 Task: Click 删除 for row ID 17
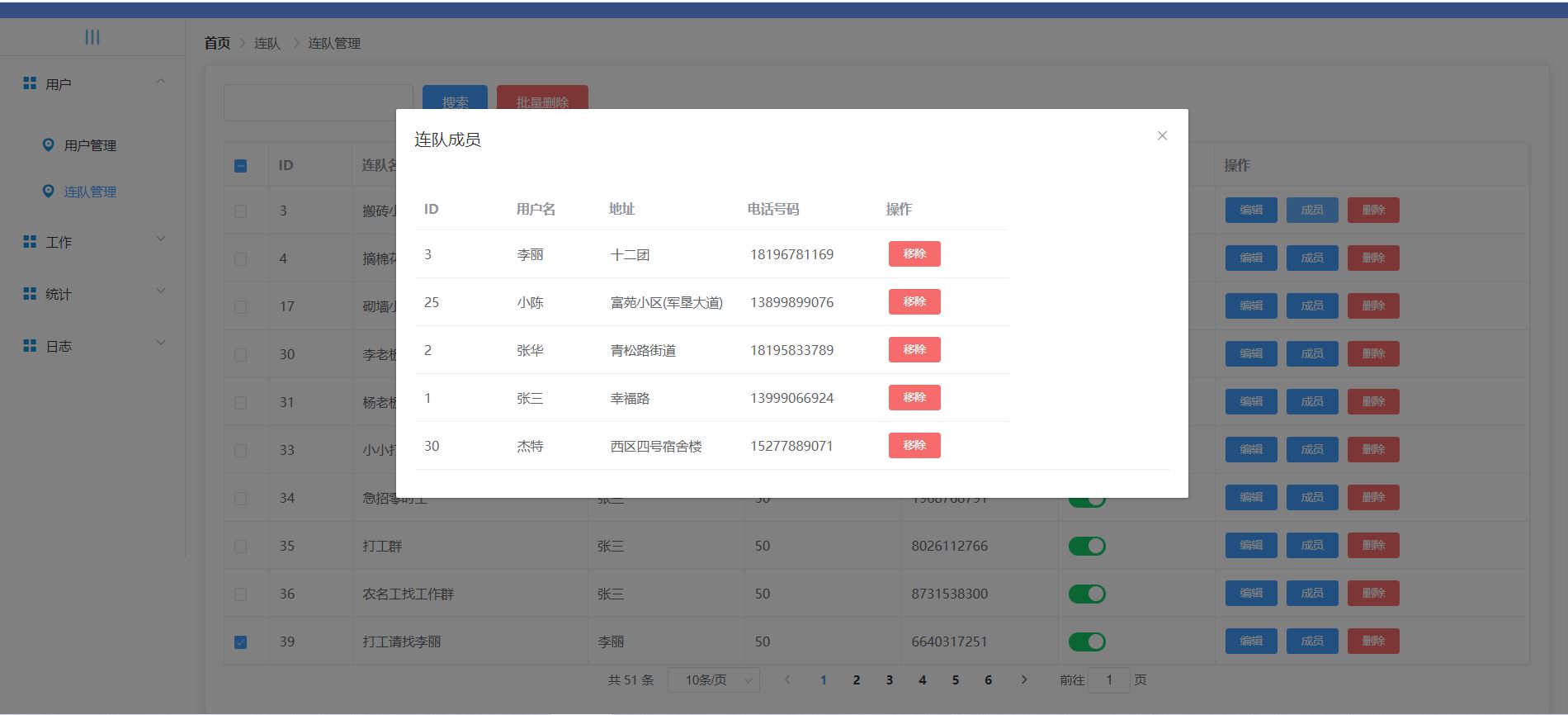[1373, 305]
